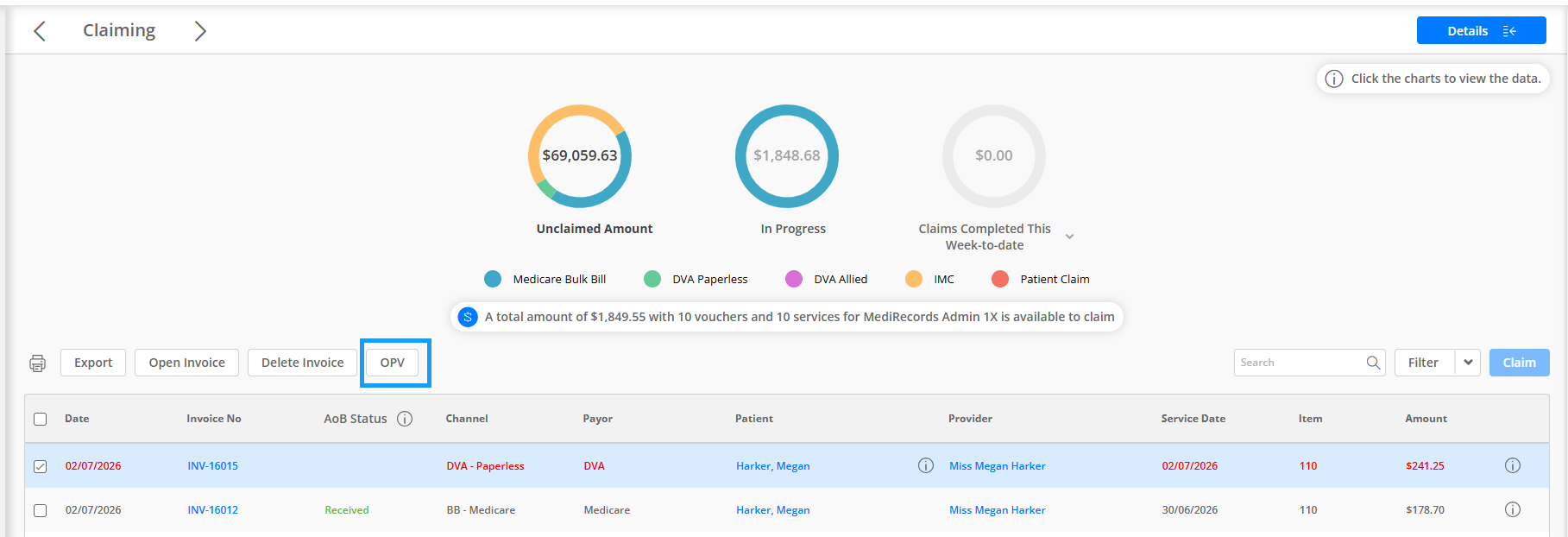This screenshot has height=537, width=1568.
Task: Sort by the Amount column header
Action: 1426,419
